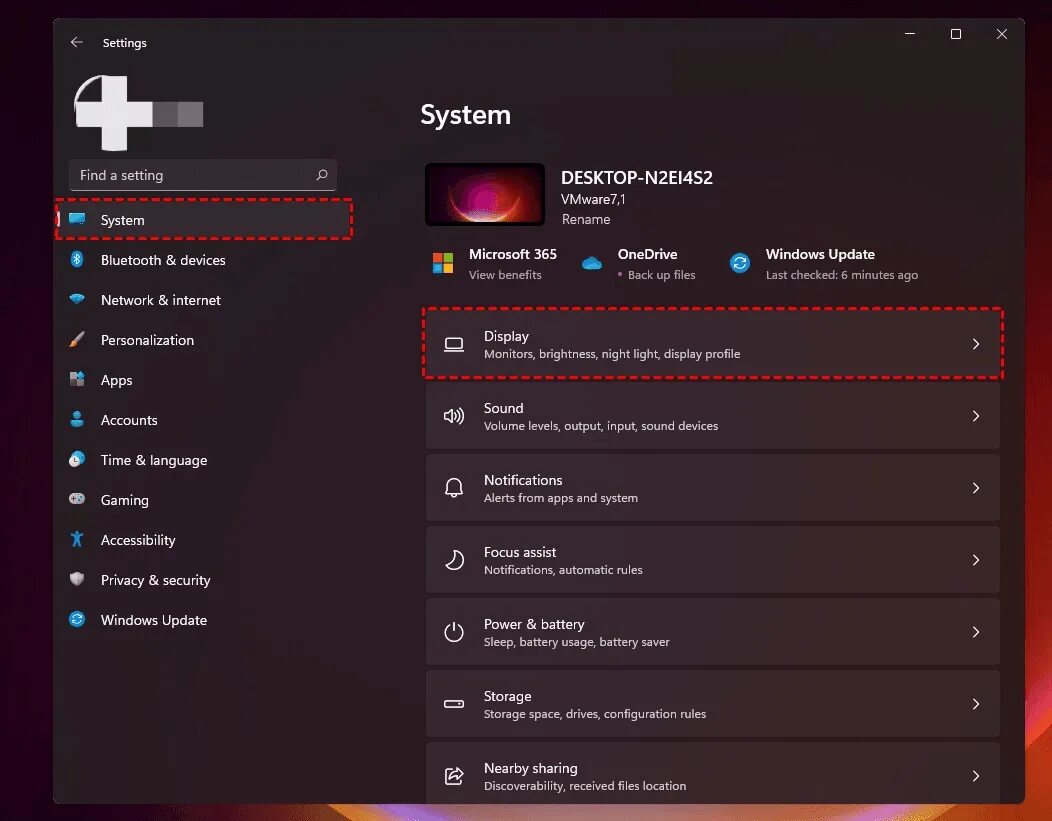Click the Display laptop icon

454,345
